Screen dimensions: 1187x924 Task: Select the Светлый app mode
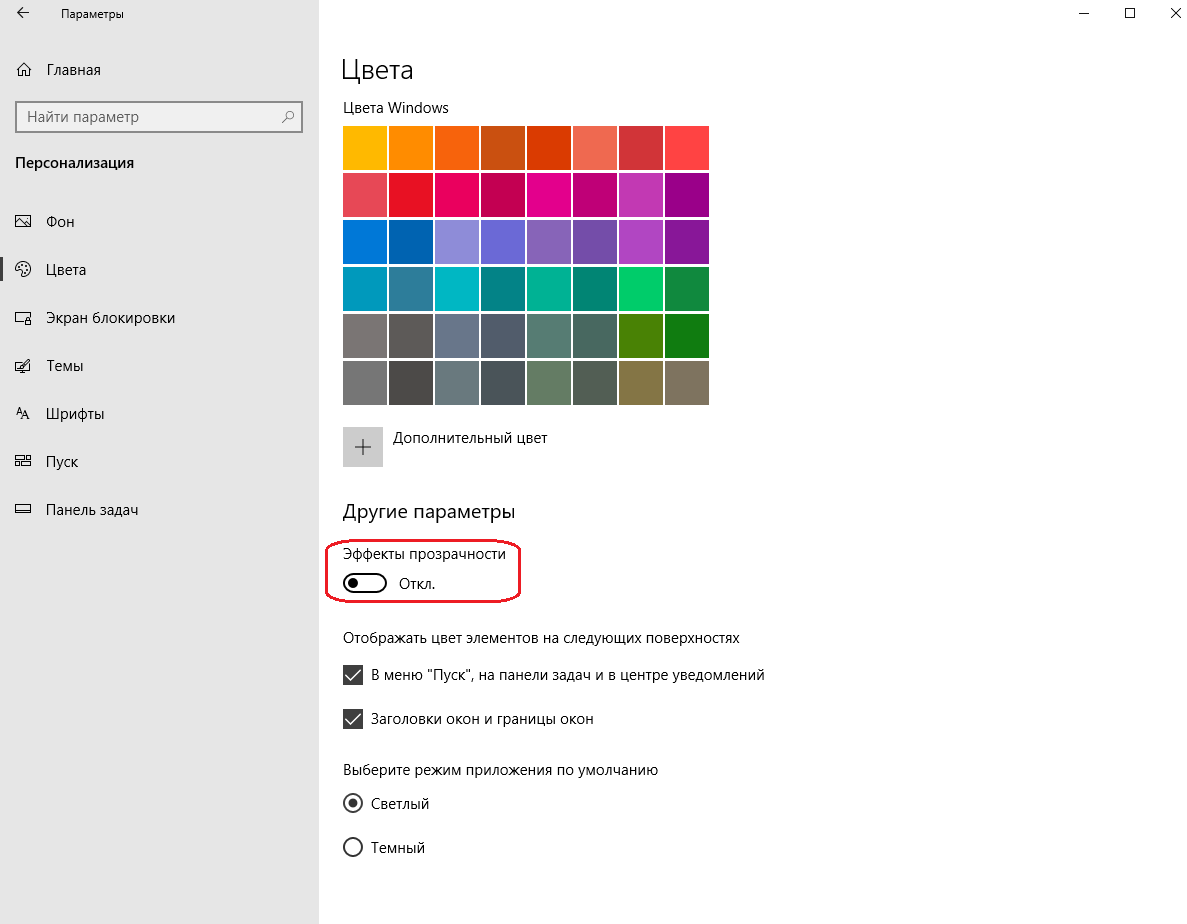(x=353, y=803)
